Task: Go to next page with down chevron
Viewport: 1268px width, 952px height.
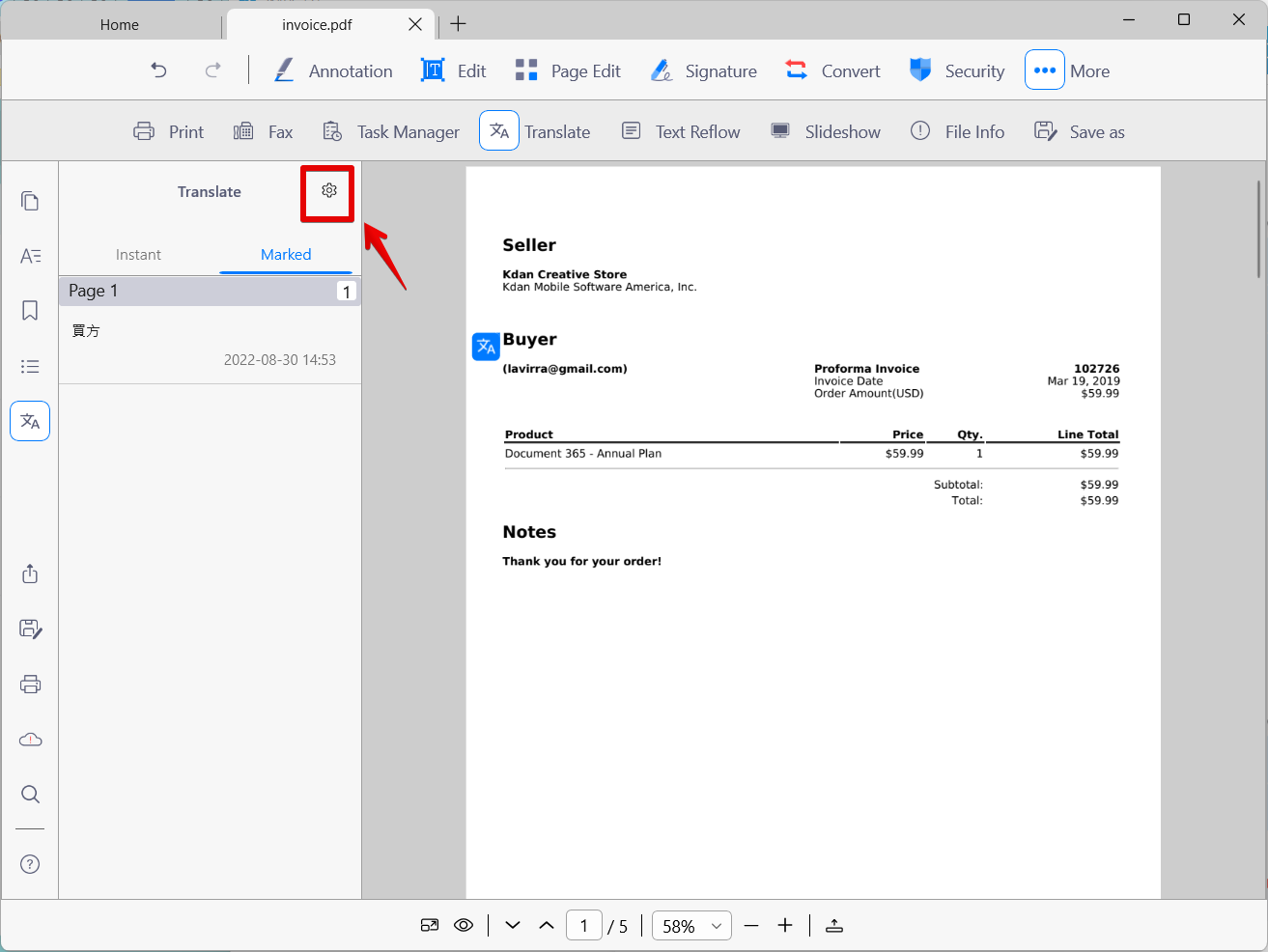Action: point(513,925)
